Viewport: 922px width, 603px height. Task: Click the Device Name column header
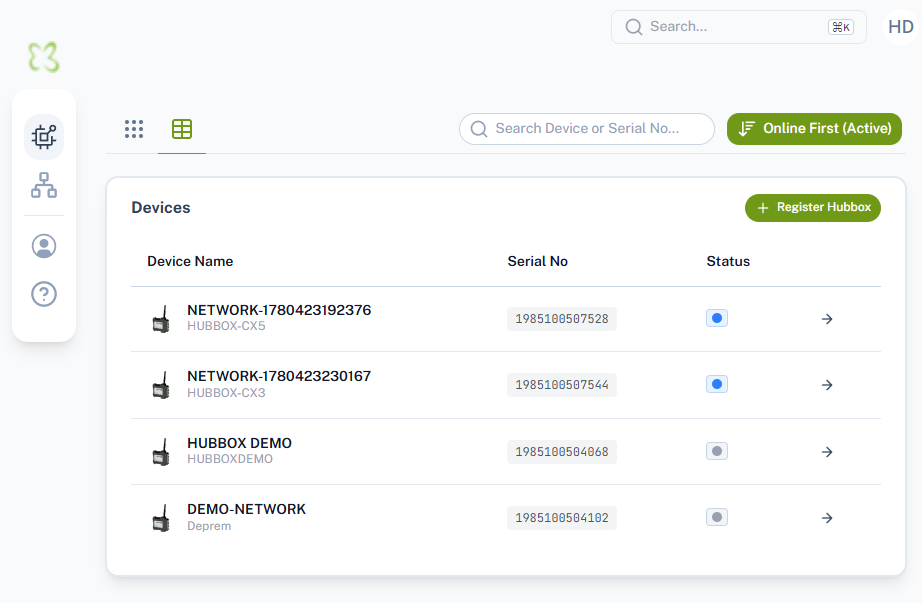coord(190,261)
